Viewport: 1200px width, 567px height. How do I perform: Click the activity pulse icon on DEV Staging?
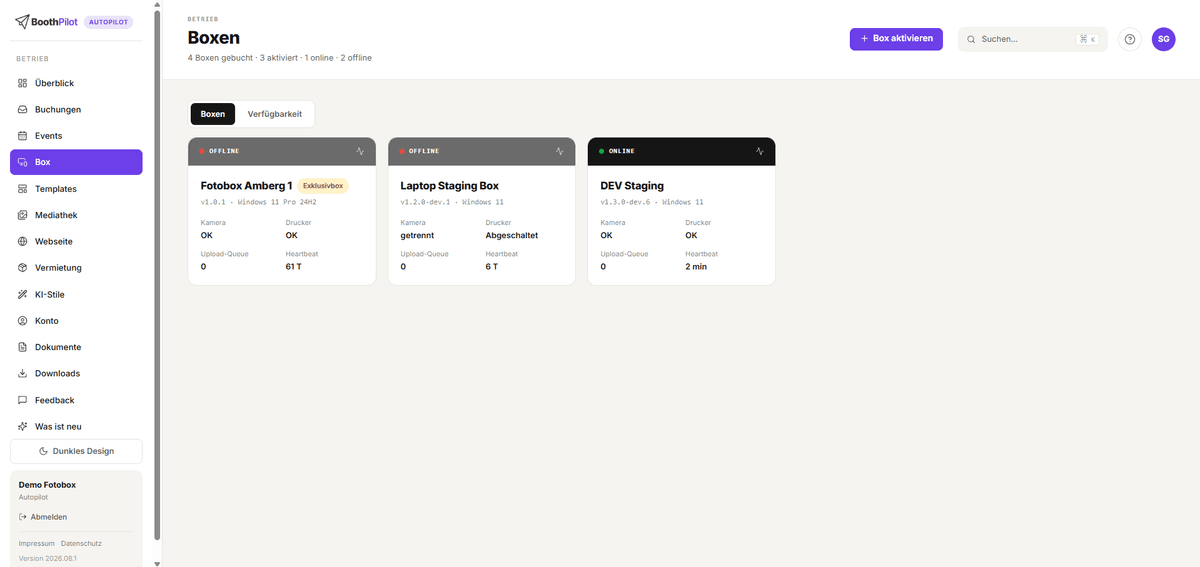click(760, 151)
